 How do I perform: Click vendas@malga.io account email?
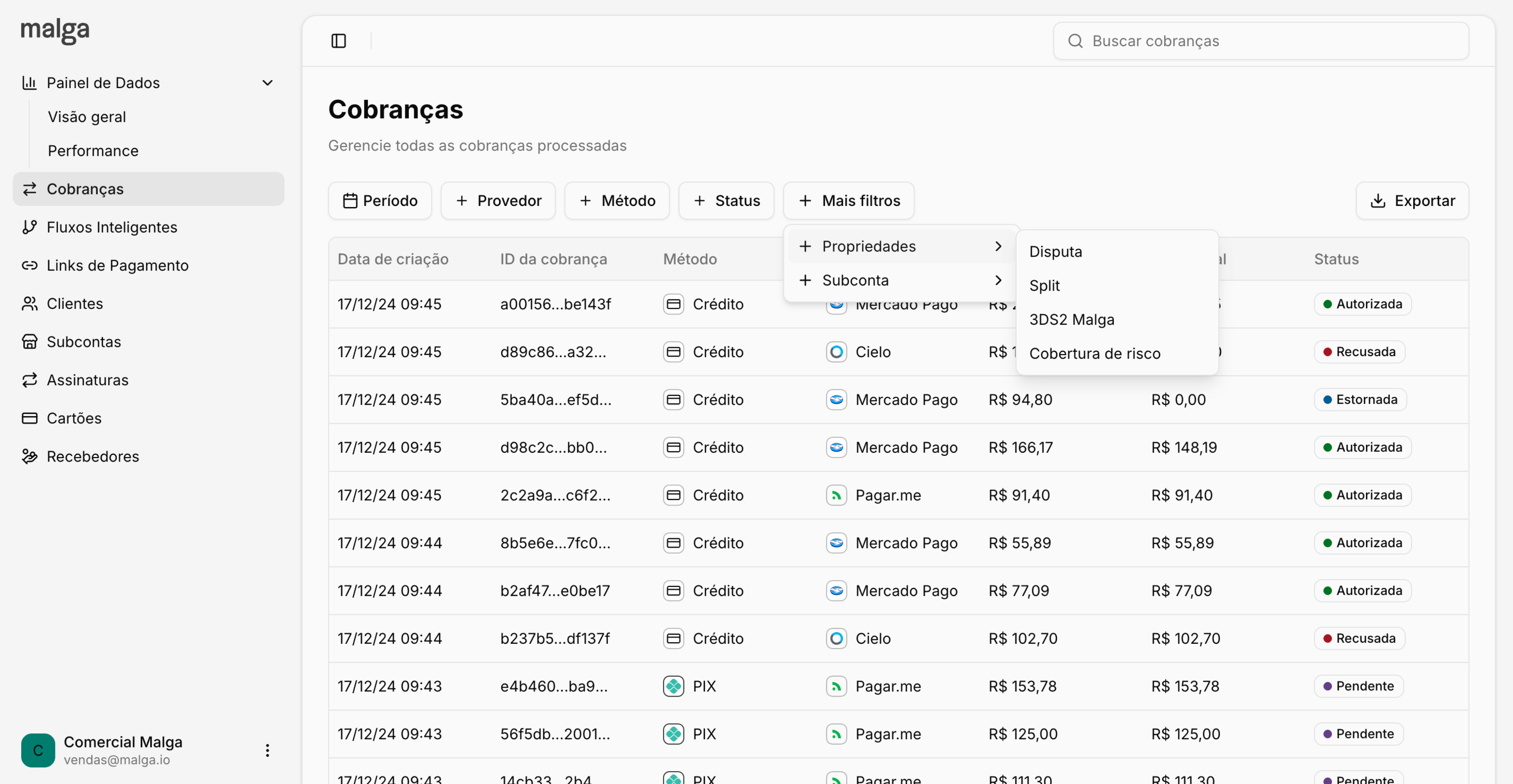(117, 760)
